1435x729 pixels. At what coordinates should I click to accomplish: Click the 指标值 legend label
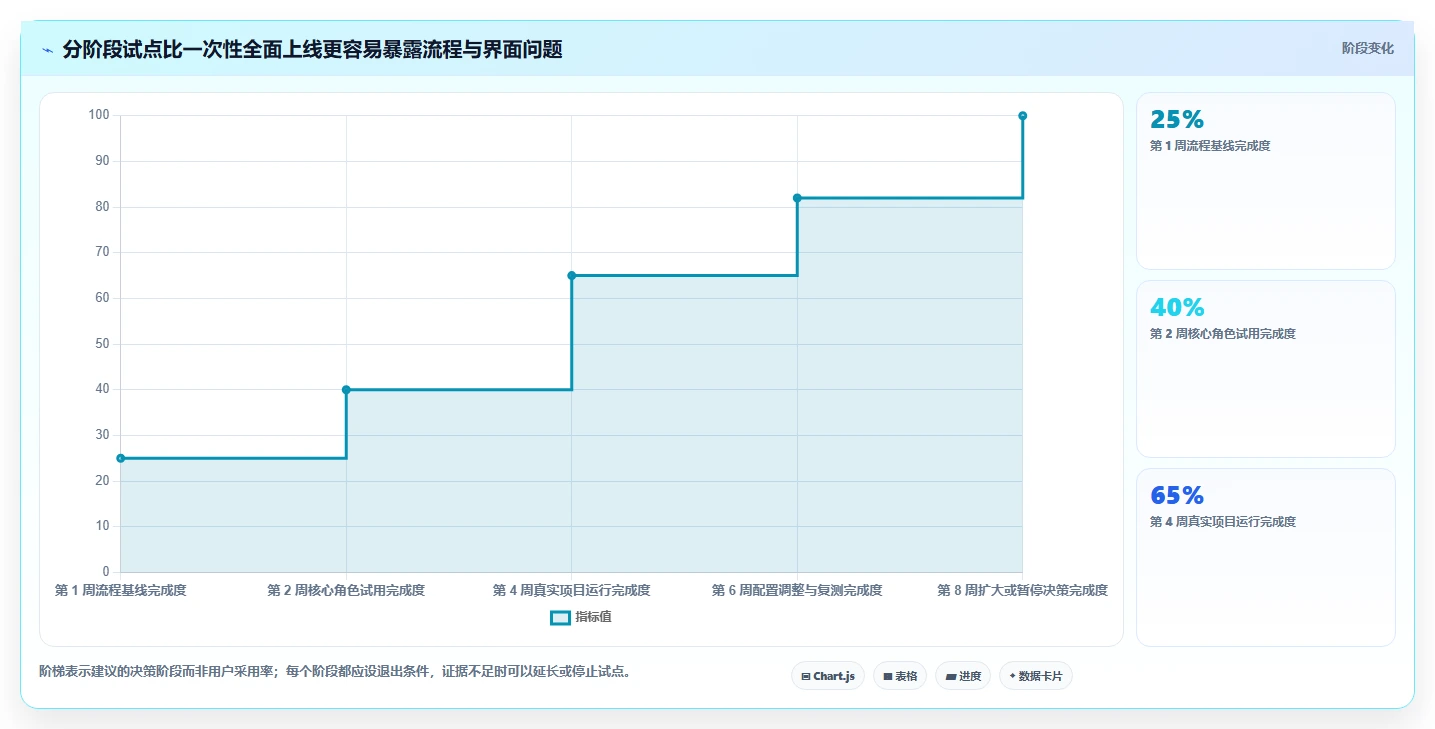pyautogui.click(x=594, y=618)
